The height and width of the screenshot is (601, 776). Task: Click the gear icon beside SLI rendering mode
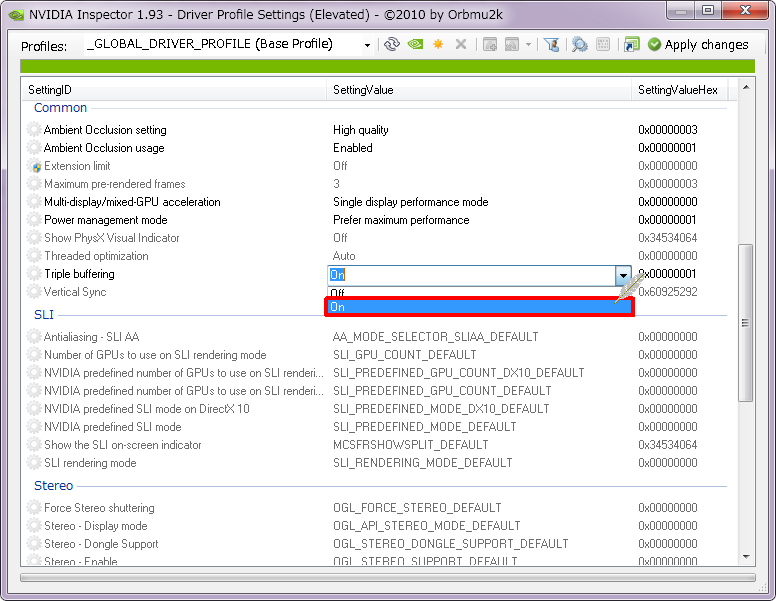click(x=34, y=463)
